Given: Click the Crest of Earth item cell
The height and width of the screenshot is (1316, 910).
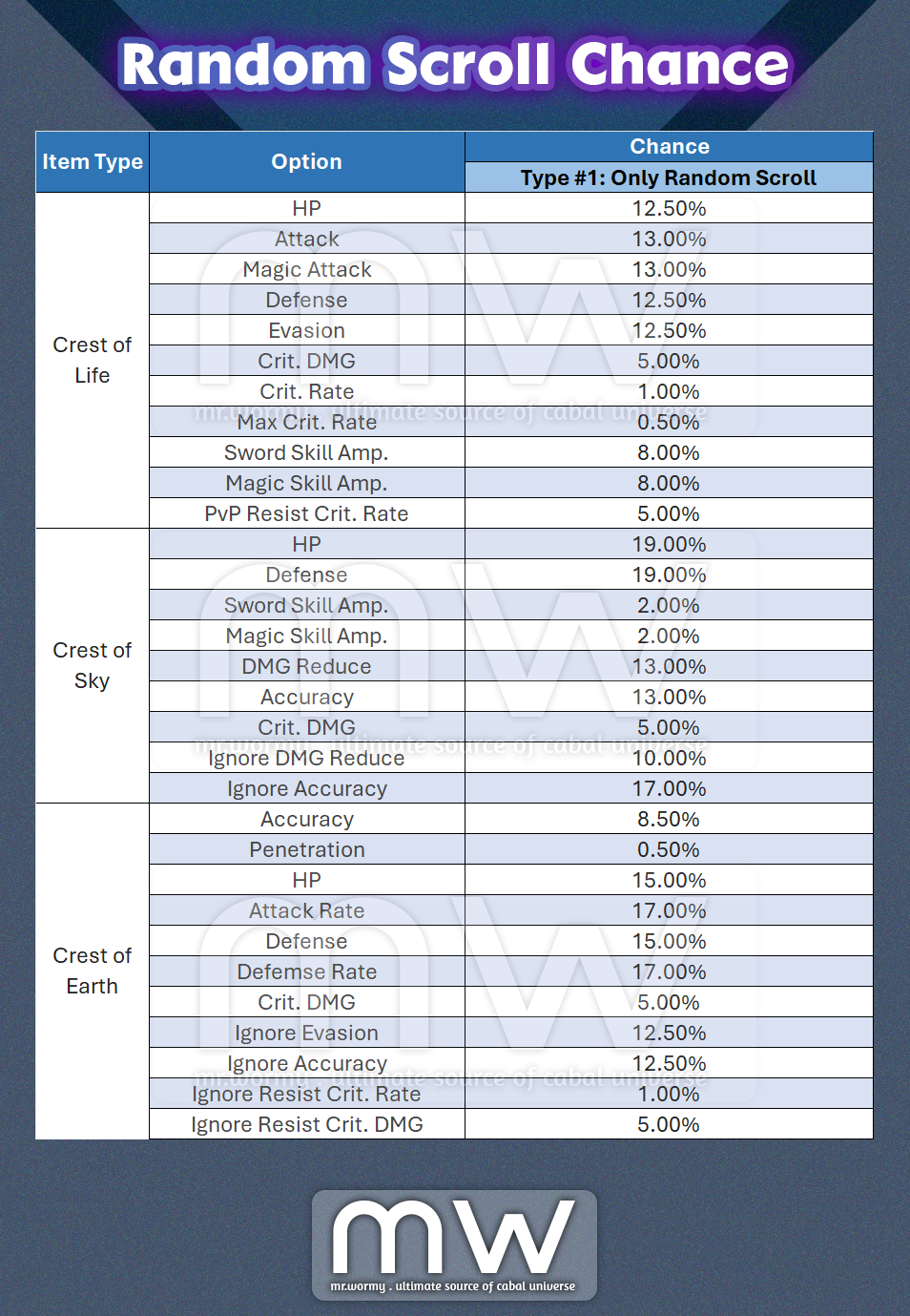Looking at the screenshot, I should coord(93,971).
